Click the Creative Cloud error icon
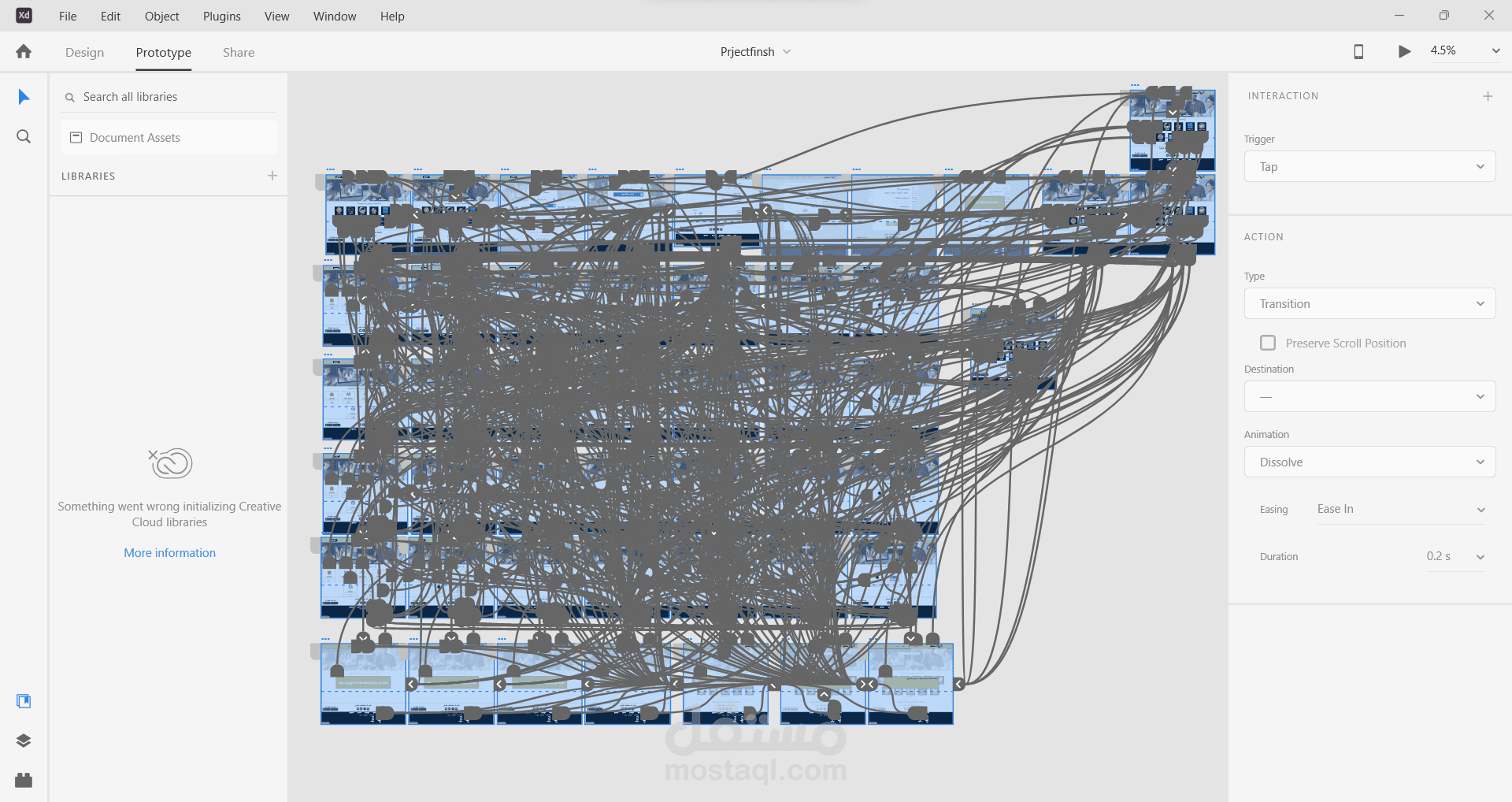This screenshot has width=1512, height=802. tap(171, 463)
